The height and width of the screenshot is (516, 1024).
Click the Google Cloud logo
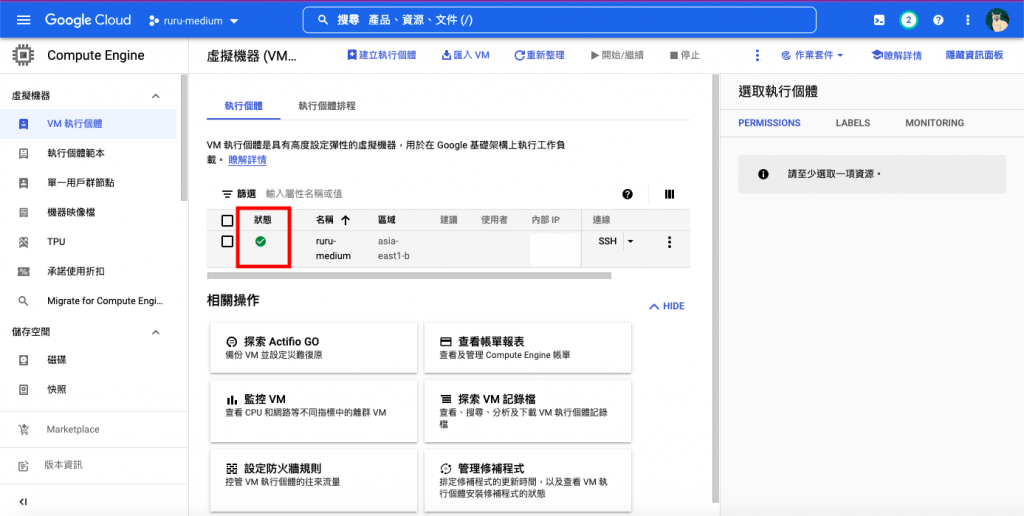point(88,20)
